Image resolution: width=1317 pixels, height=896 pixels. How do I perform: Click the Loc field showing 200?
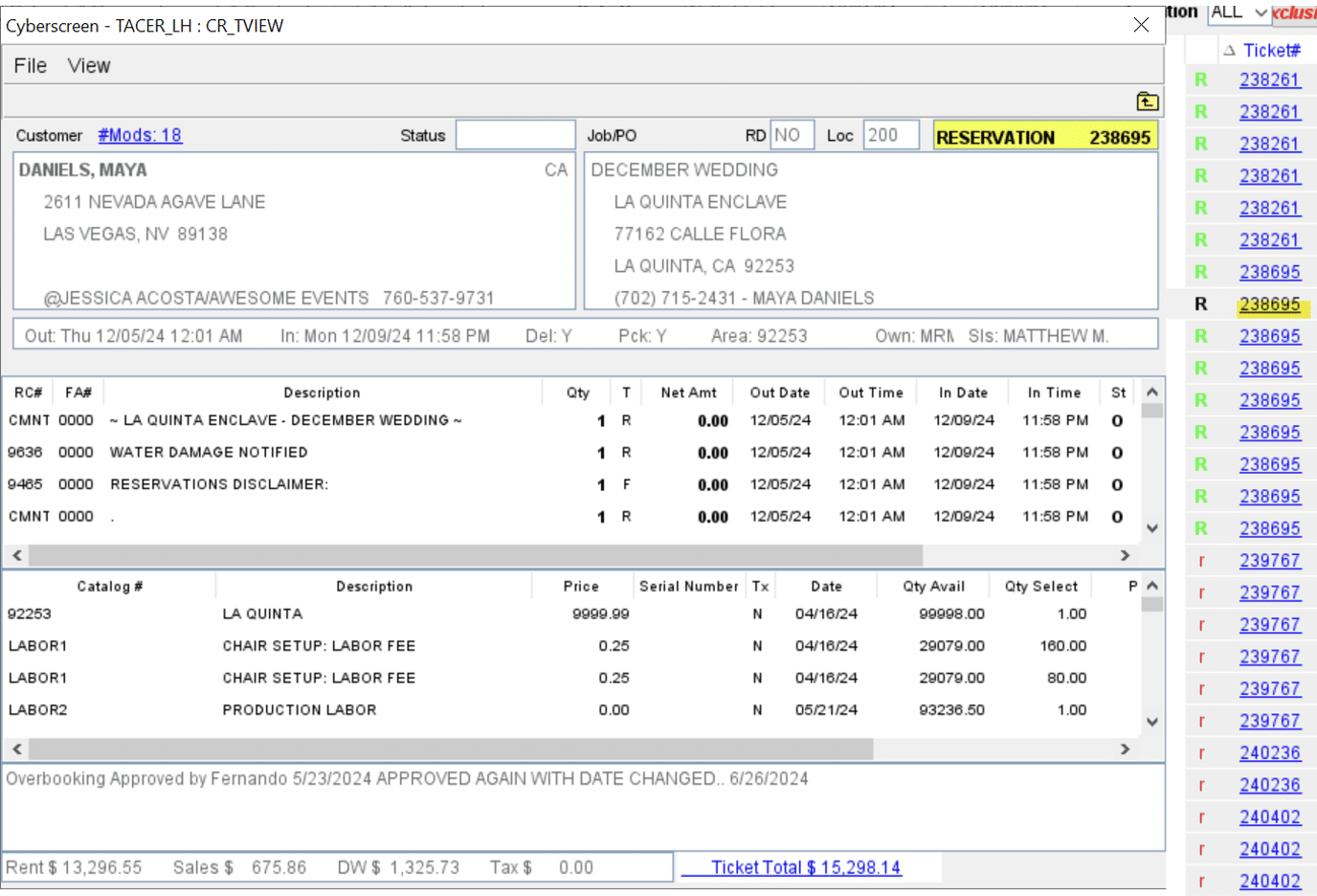[x=890, y=135]
